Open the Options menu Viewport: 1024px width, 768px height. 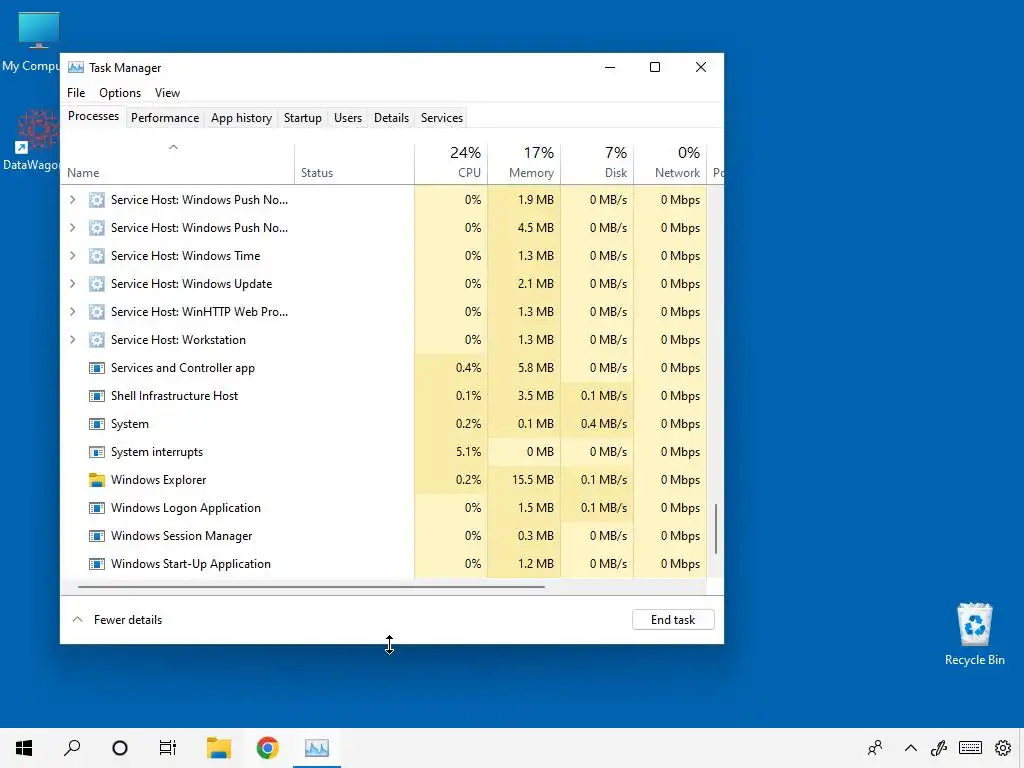coord(120,93)
